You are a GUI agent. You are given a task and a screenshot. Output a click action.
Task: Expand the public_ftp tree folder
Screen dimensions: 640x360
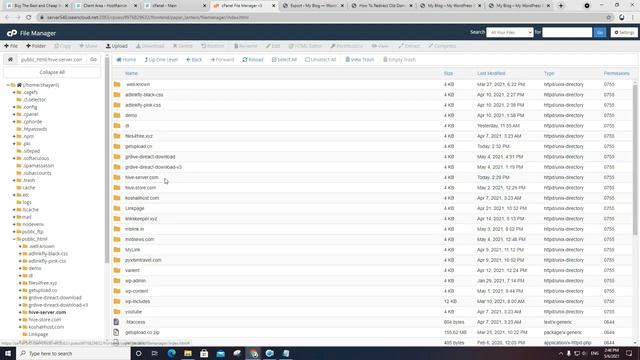tap(14, 232)
